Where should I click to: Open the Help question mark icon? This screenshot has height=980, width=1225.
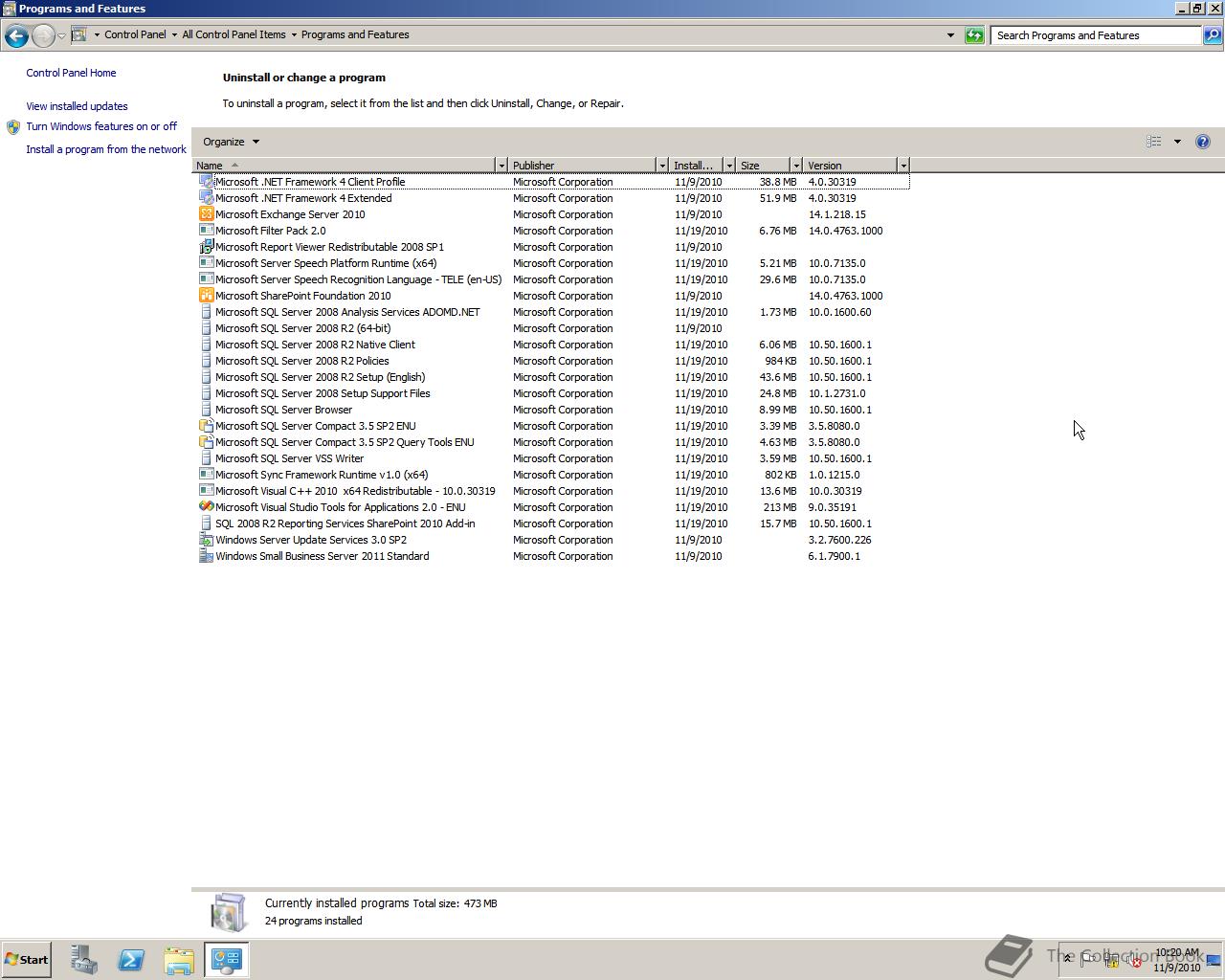[1203, 142]
